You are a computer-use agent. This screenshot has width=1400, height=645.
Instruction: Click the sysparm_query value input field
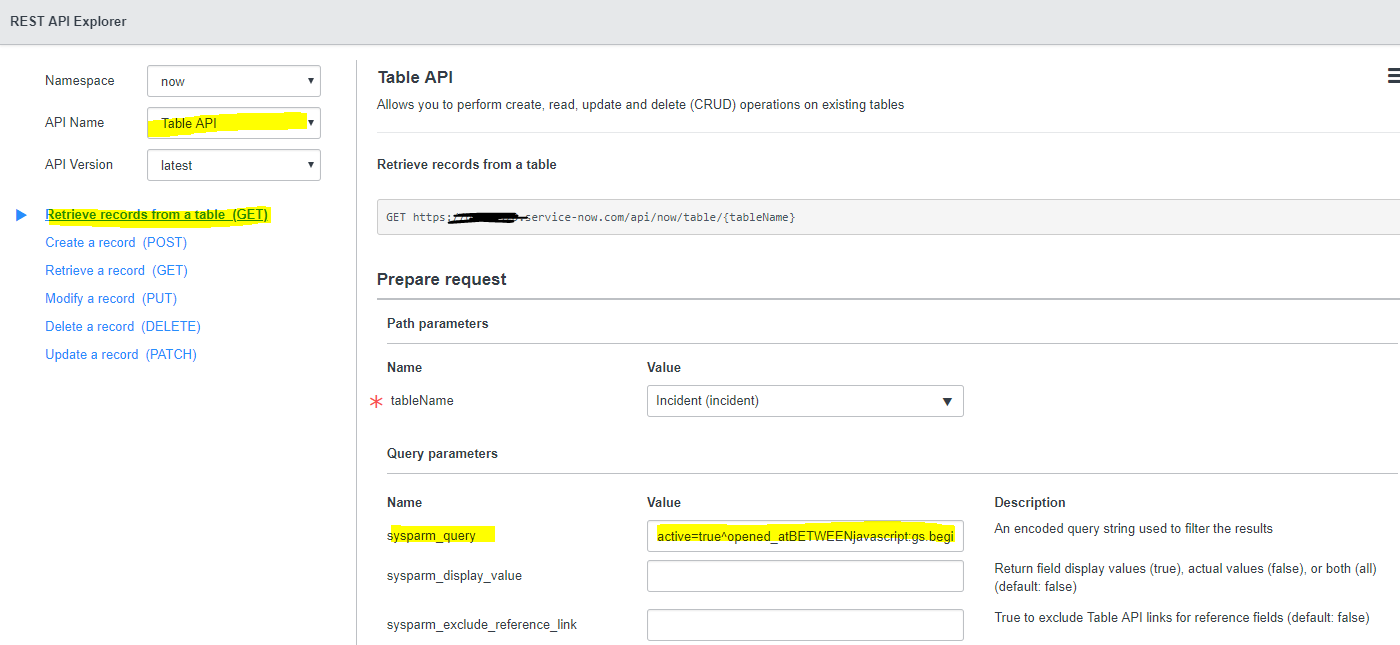tap(805, 536)
